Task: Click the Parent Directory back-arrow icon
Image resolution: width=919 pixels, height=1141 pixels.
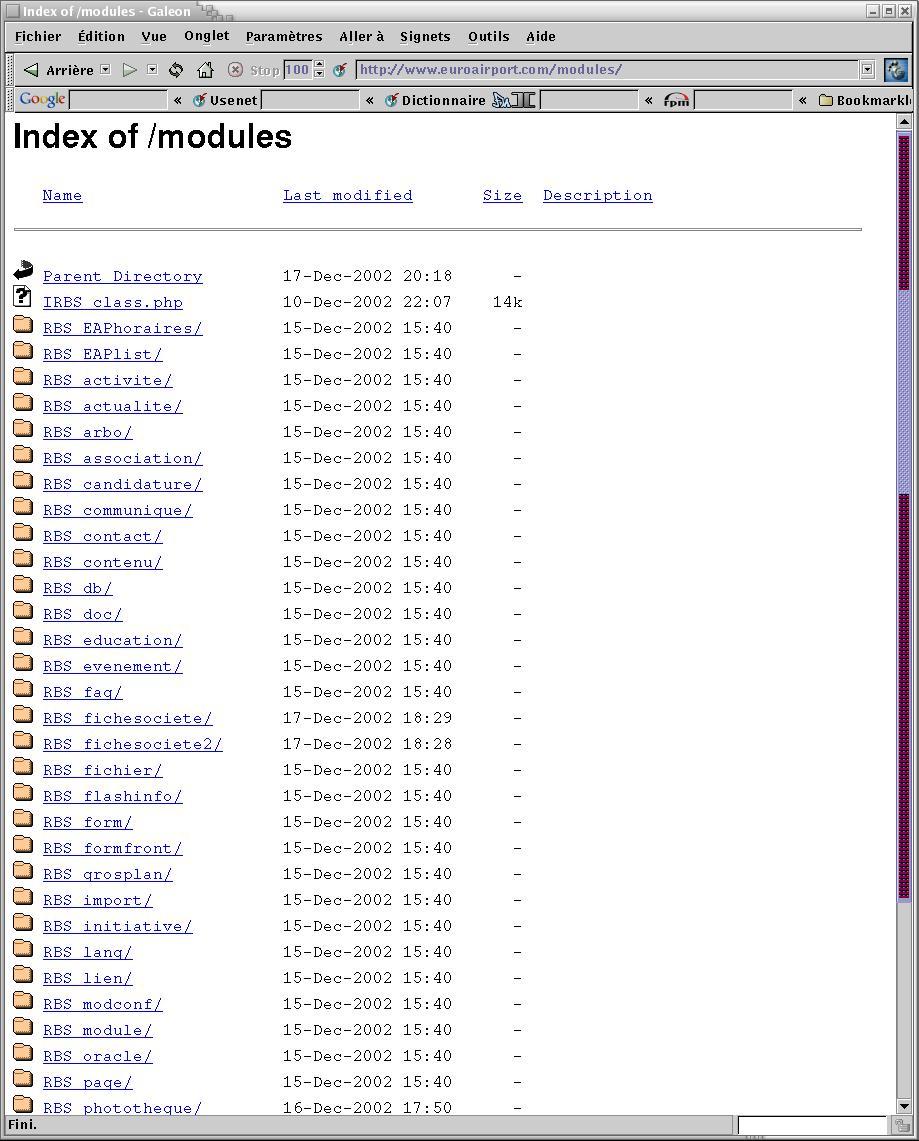Action: [23, 271]
